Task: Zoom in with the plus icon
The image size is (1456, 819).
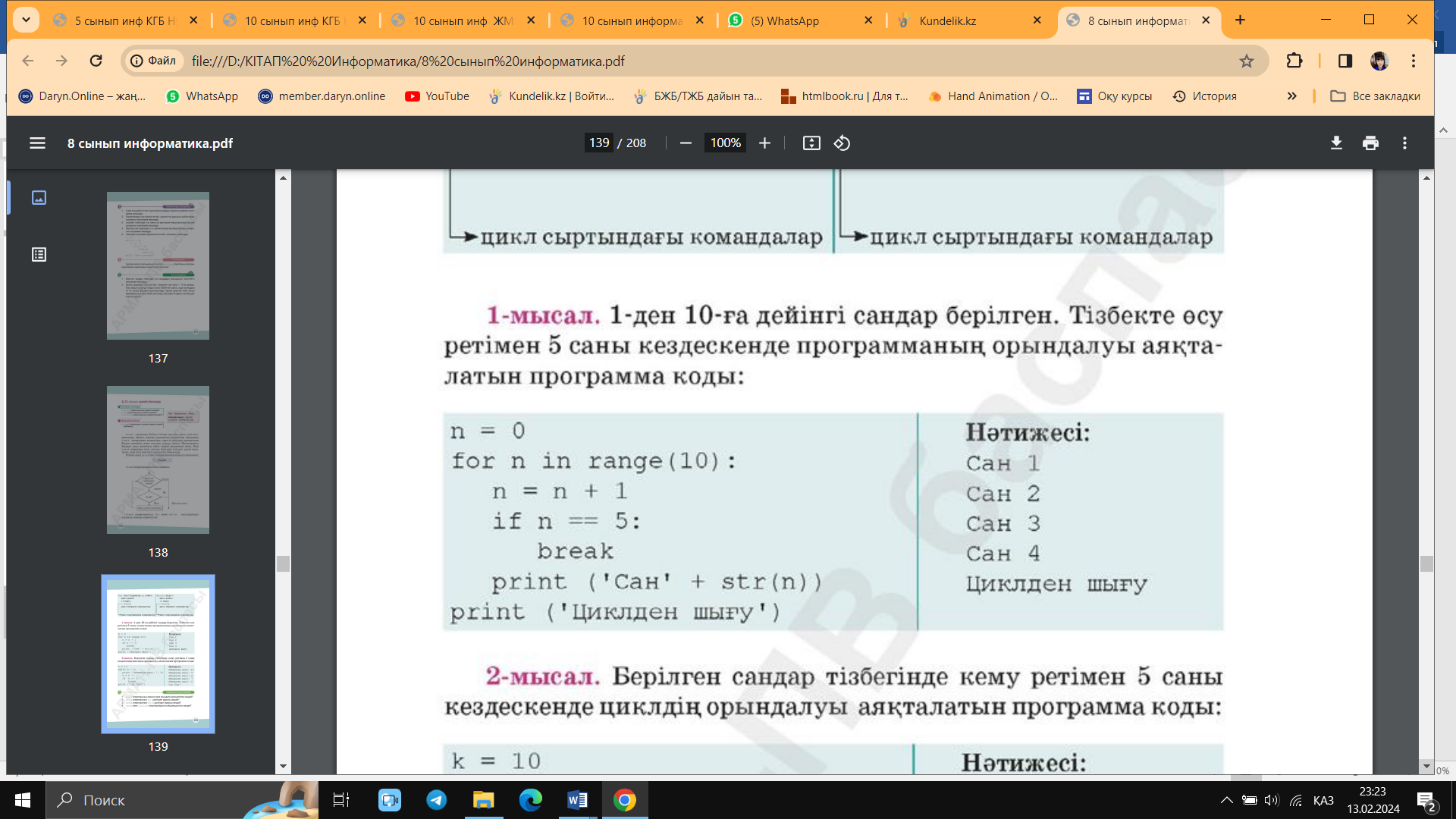Action: tap(764, 143)
